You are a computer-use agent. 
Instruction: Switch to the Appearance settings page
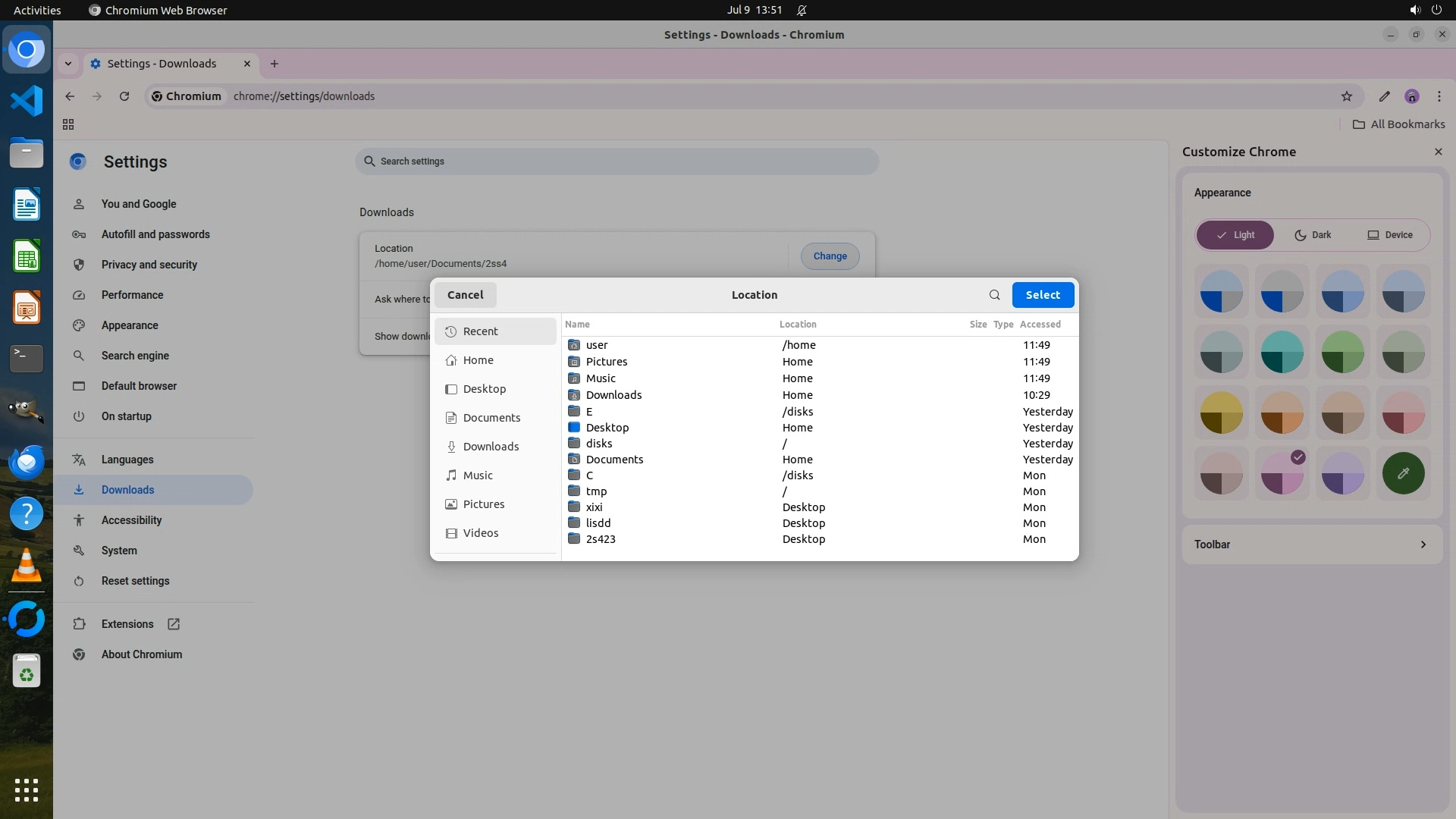(x=130, y=325)
